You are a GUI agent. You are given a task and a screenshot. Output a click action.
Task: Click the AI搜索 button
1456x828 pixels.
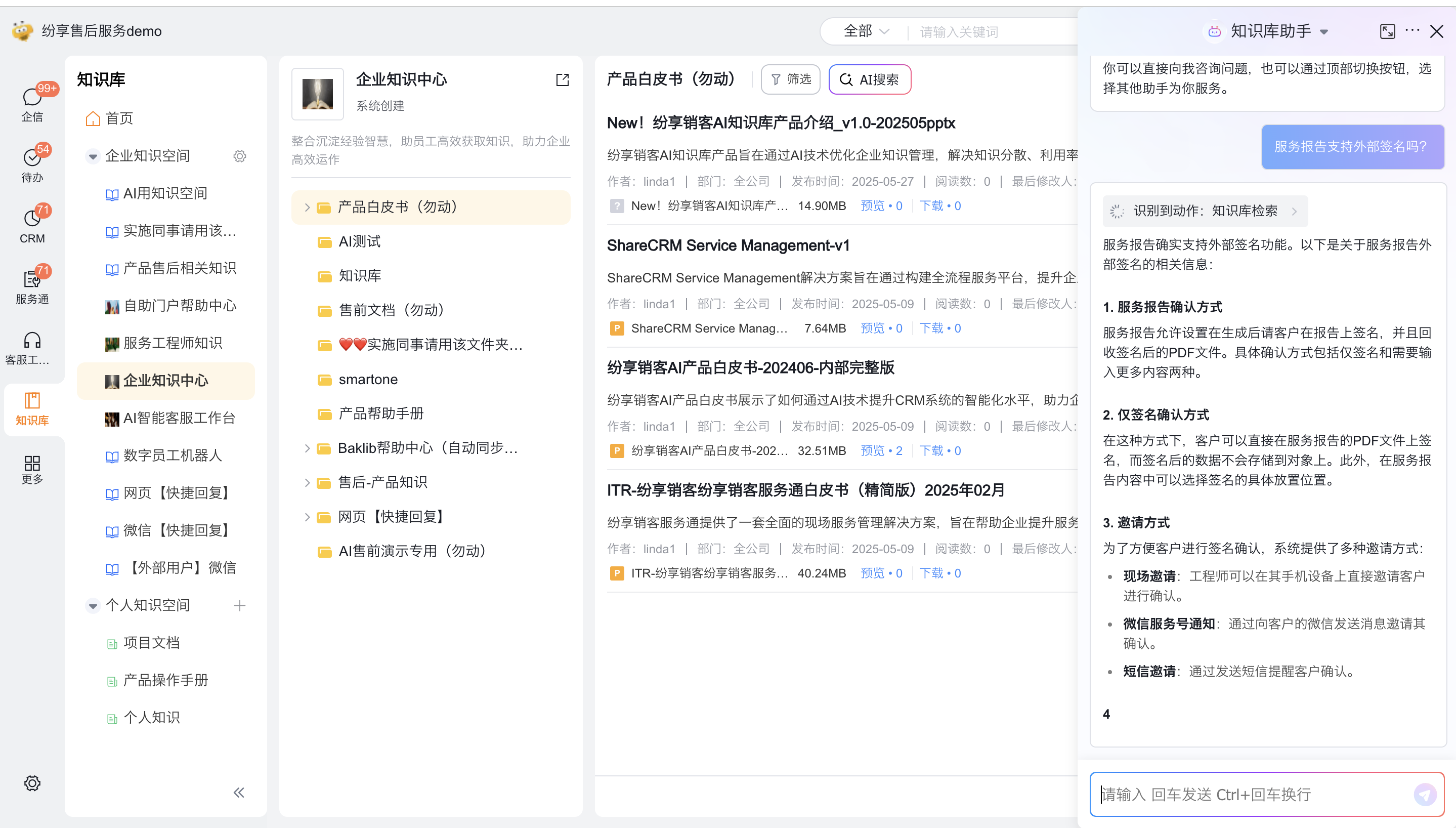[870, 79]
